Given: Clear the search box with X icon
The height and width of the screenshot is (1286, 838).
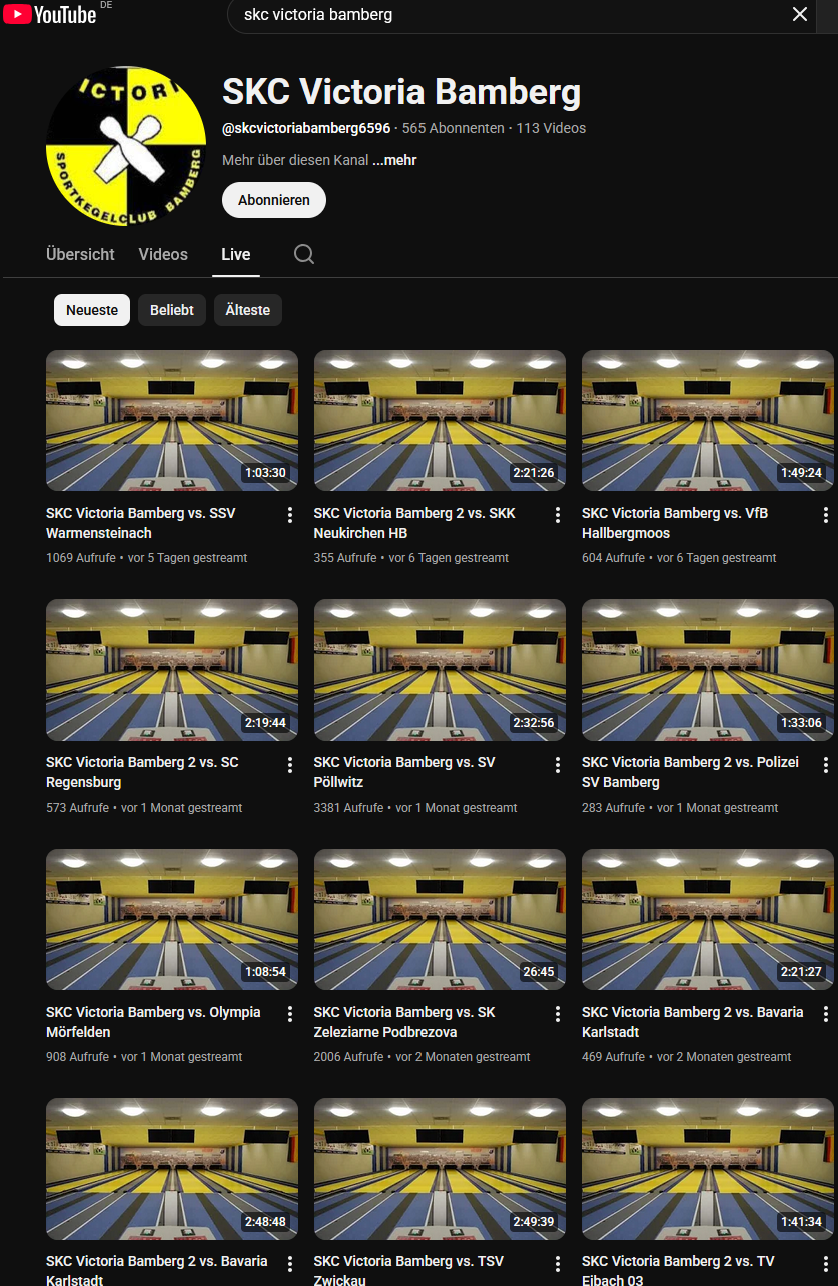Looking at the screenshot, I should click(x=799, y=14).
